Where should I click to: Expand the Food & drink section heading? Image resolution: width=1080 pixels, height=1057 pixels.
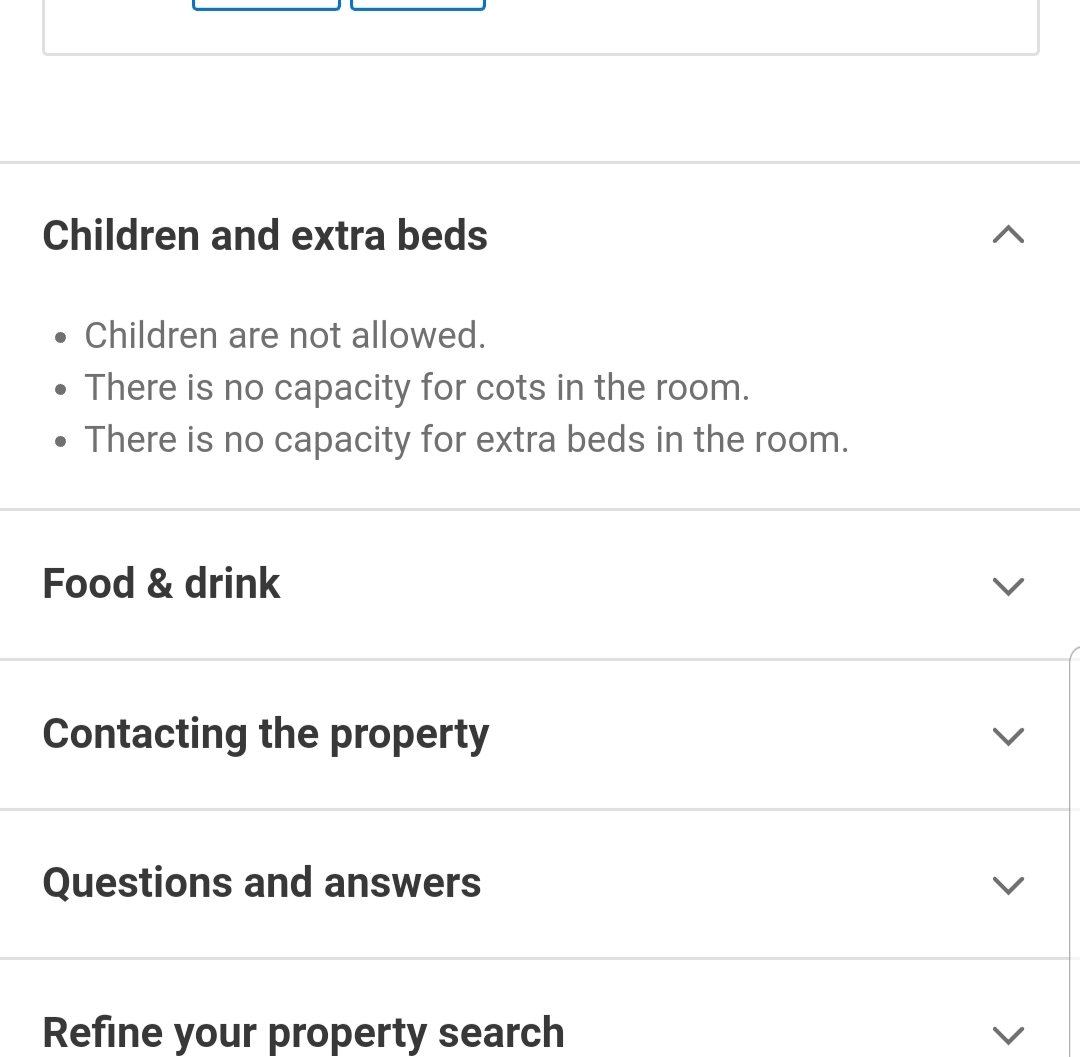161,584
